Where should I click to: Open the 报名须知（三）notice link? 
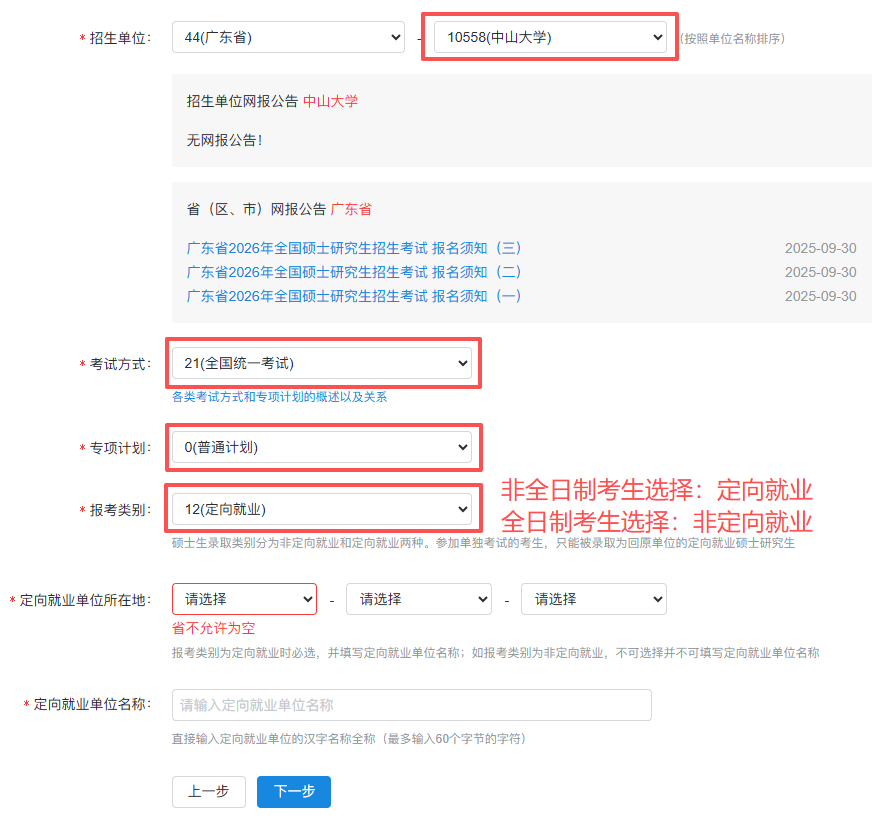(x=354, y=248)
